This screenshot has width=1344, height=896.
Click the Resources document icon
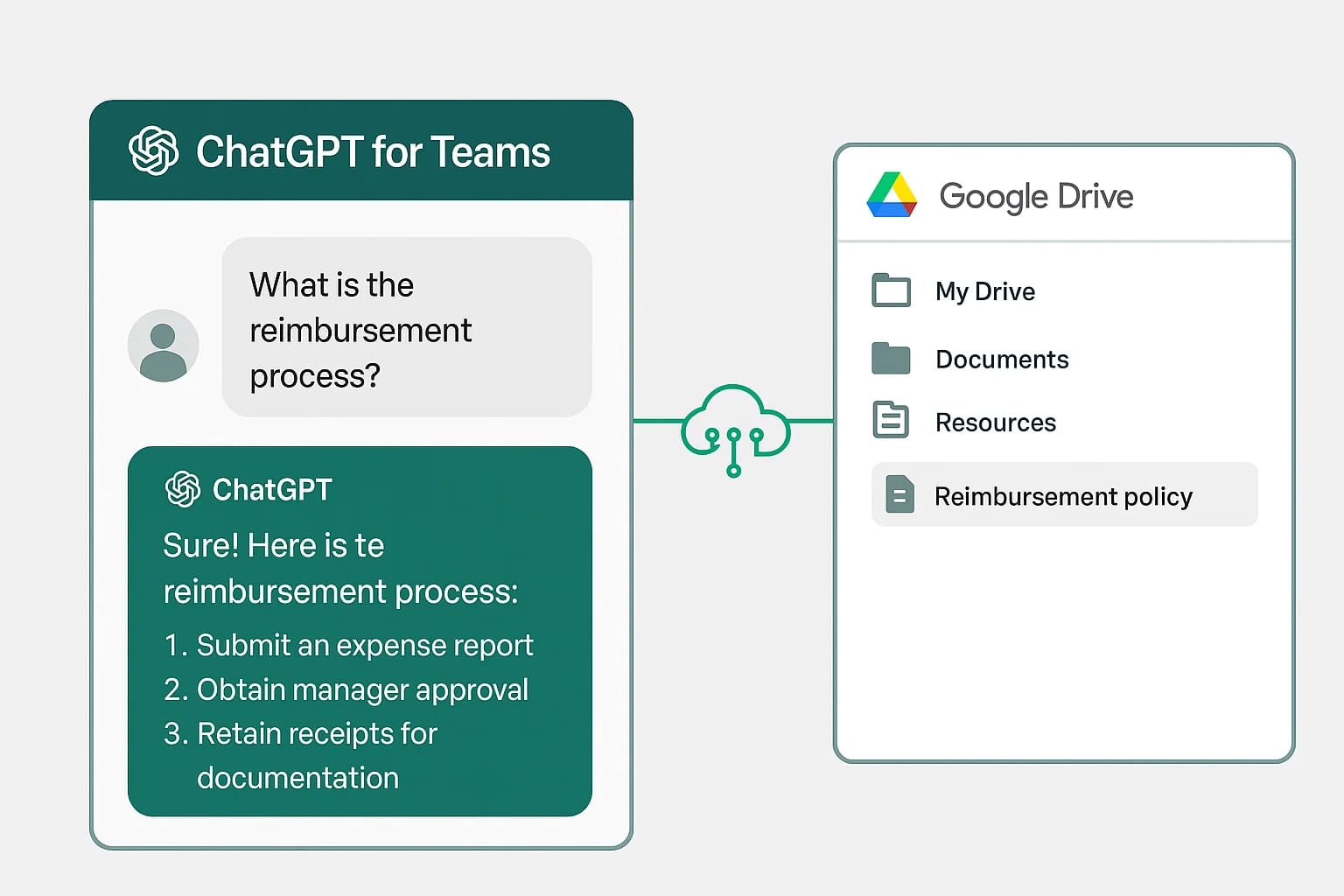(x=890, y=421)
